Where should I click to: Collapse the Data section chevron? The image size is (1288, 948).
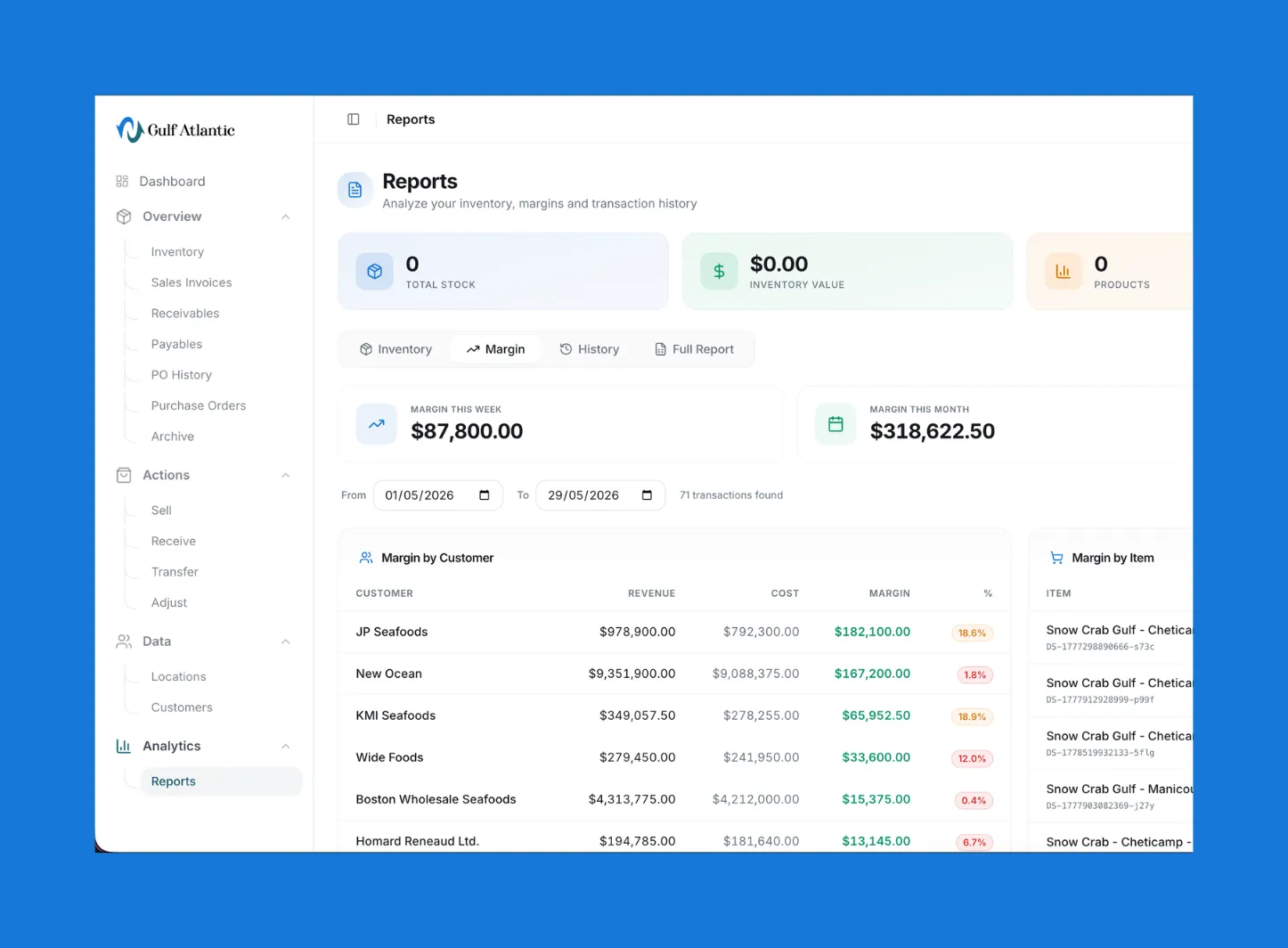[286, 642]
